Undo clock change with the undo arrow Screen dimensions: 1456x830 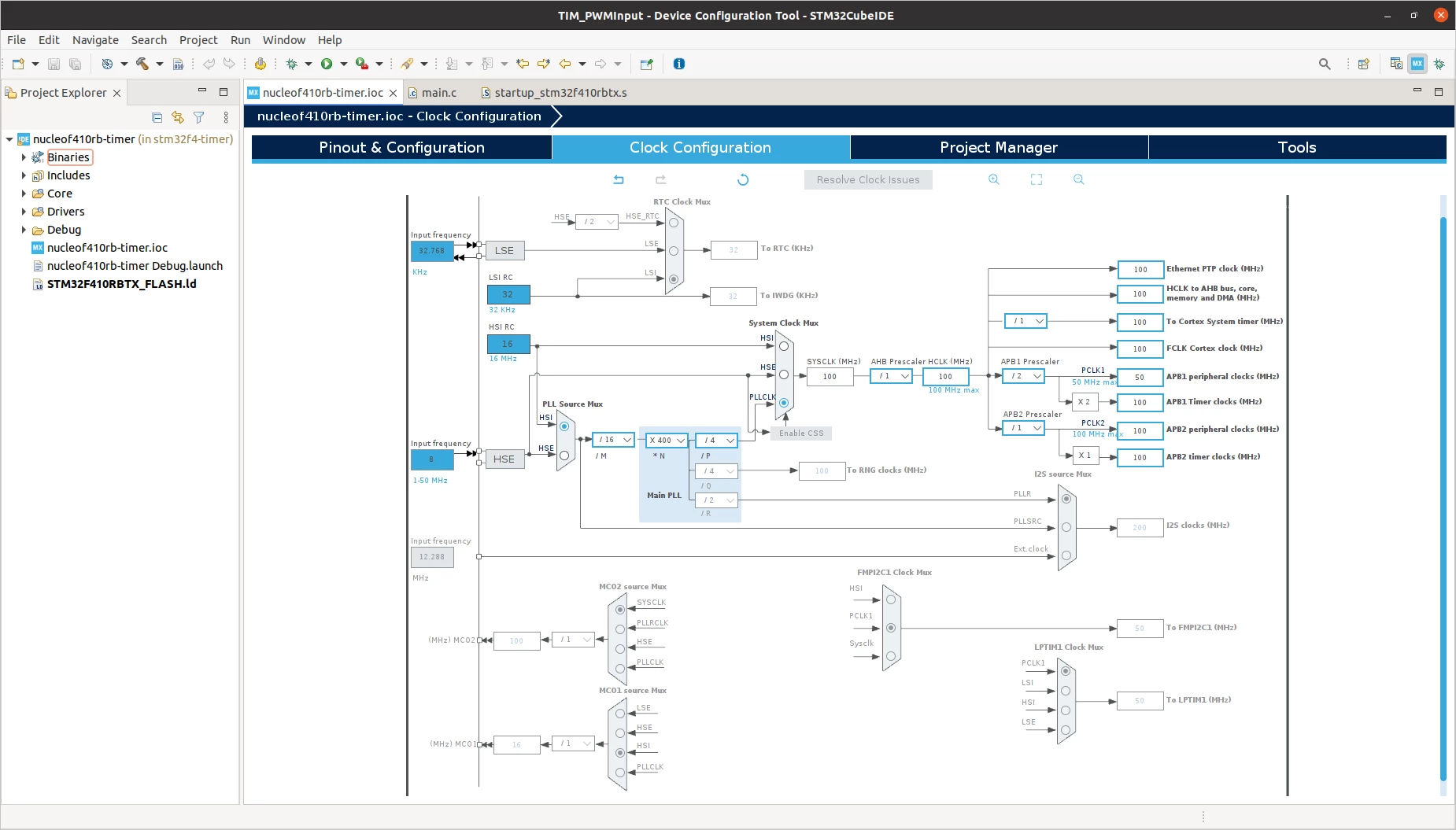(619, 179)
